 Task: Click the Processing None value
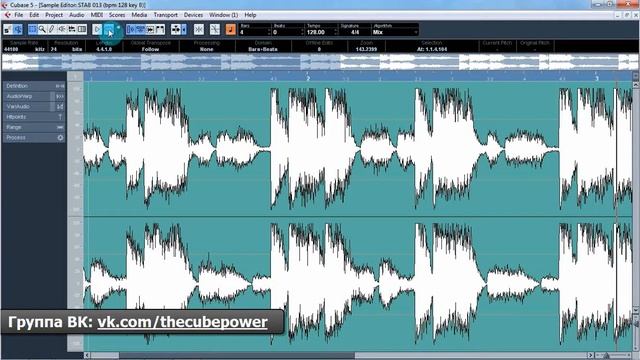207,49
